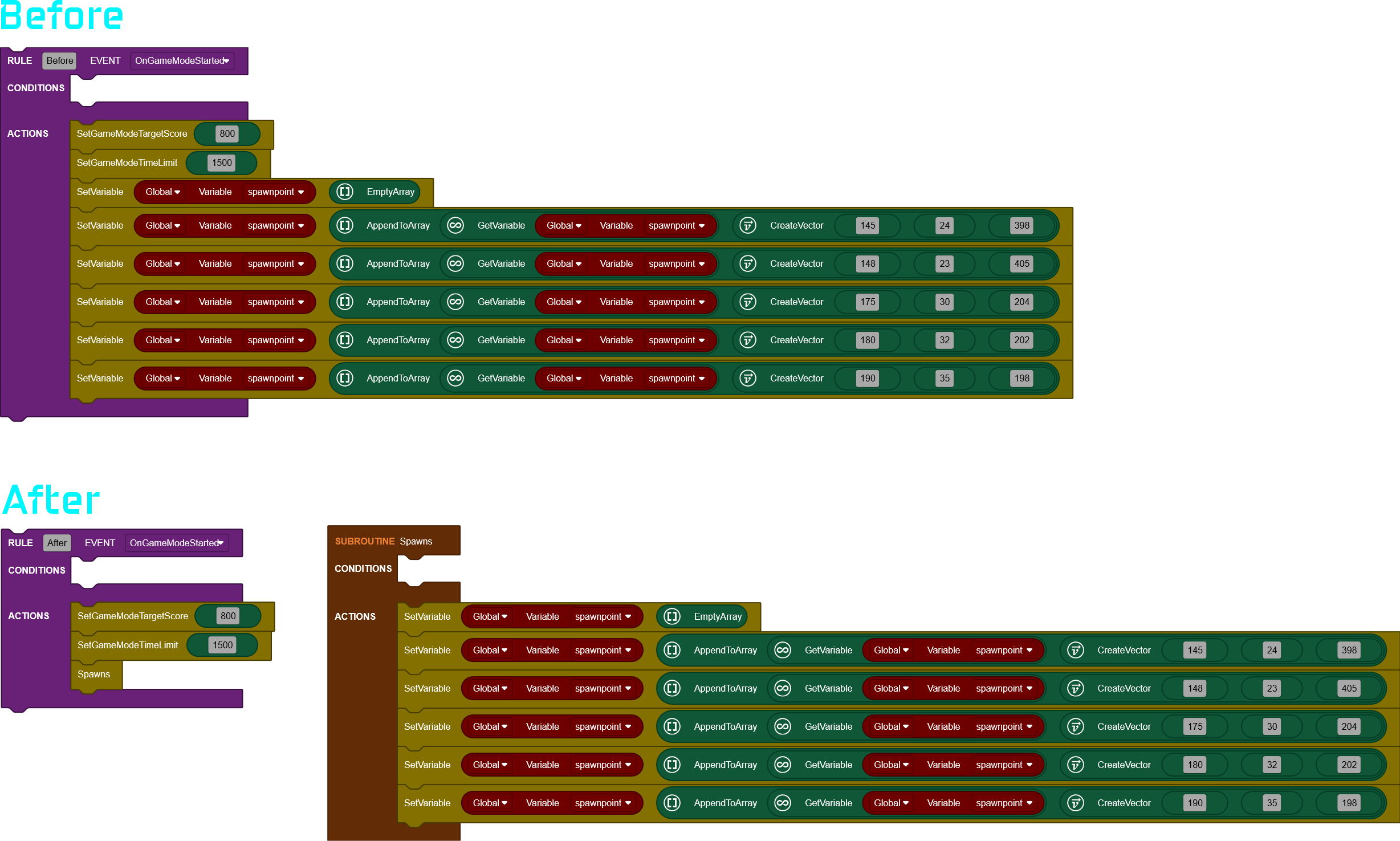The height and width of the screenshot is (841, 1400).
Task: Click the CreateVector icon on the 175 row of the Before rule
Action: pyautogui.click(x=748, y=302)
